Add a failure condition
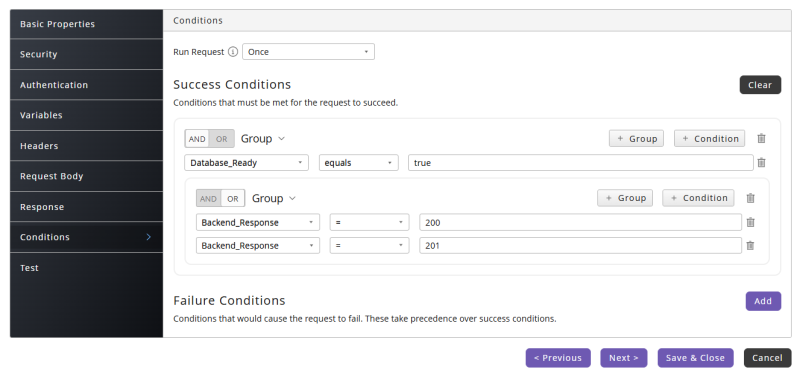The height and width of the screenshot is (376, 800). click(763, 301)
